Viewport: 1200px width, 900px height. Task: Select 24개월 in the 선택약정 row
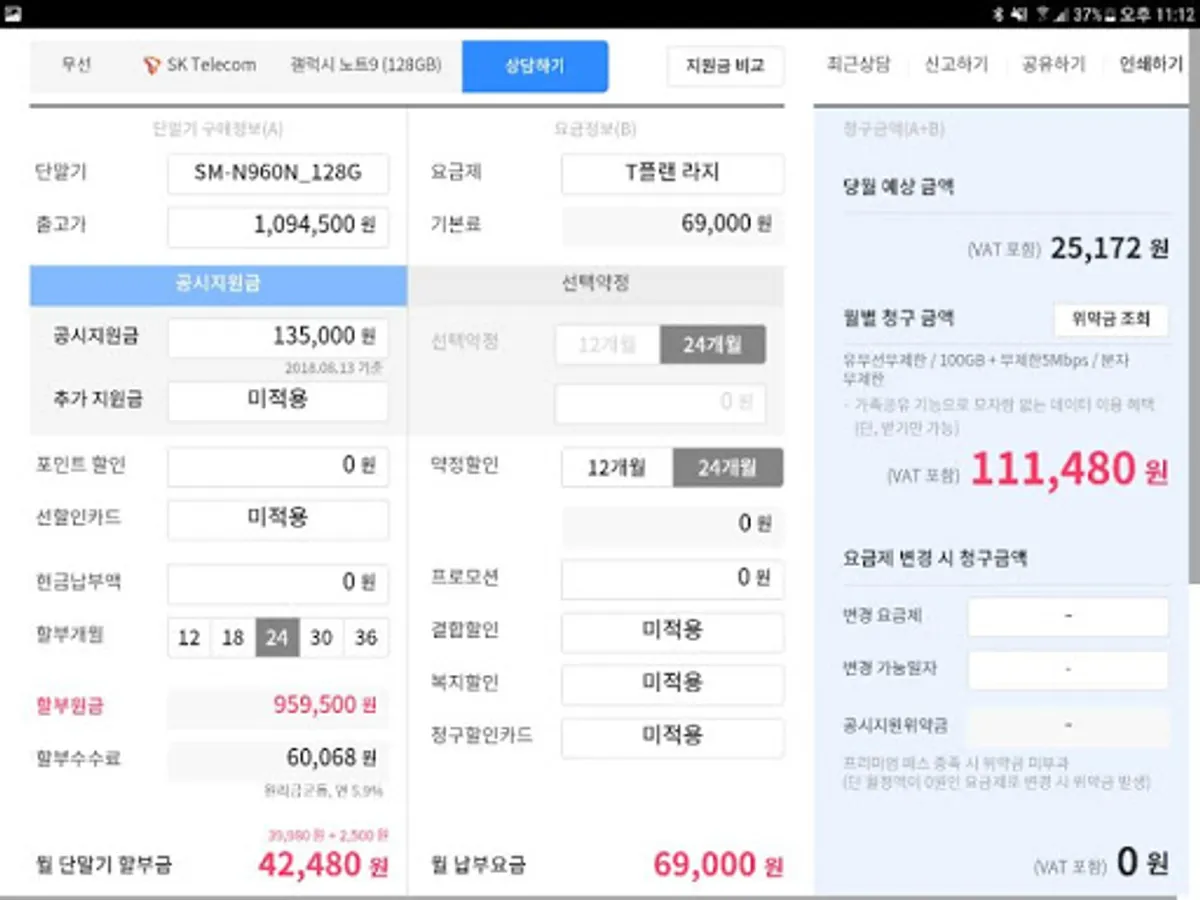click(713, 346)
